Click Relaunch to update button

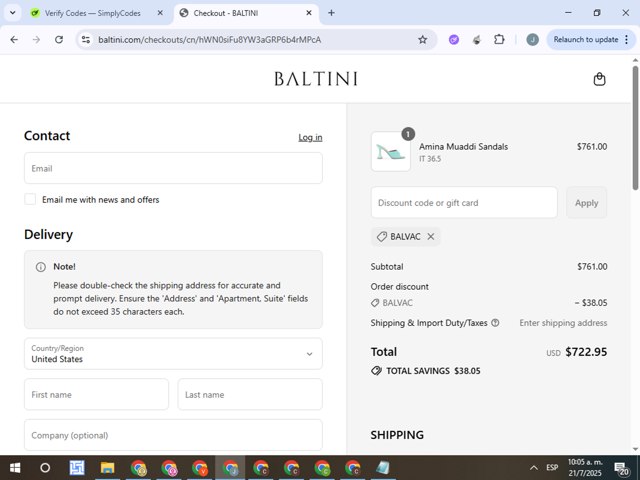click(x=586, y=40)
